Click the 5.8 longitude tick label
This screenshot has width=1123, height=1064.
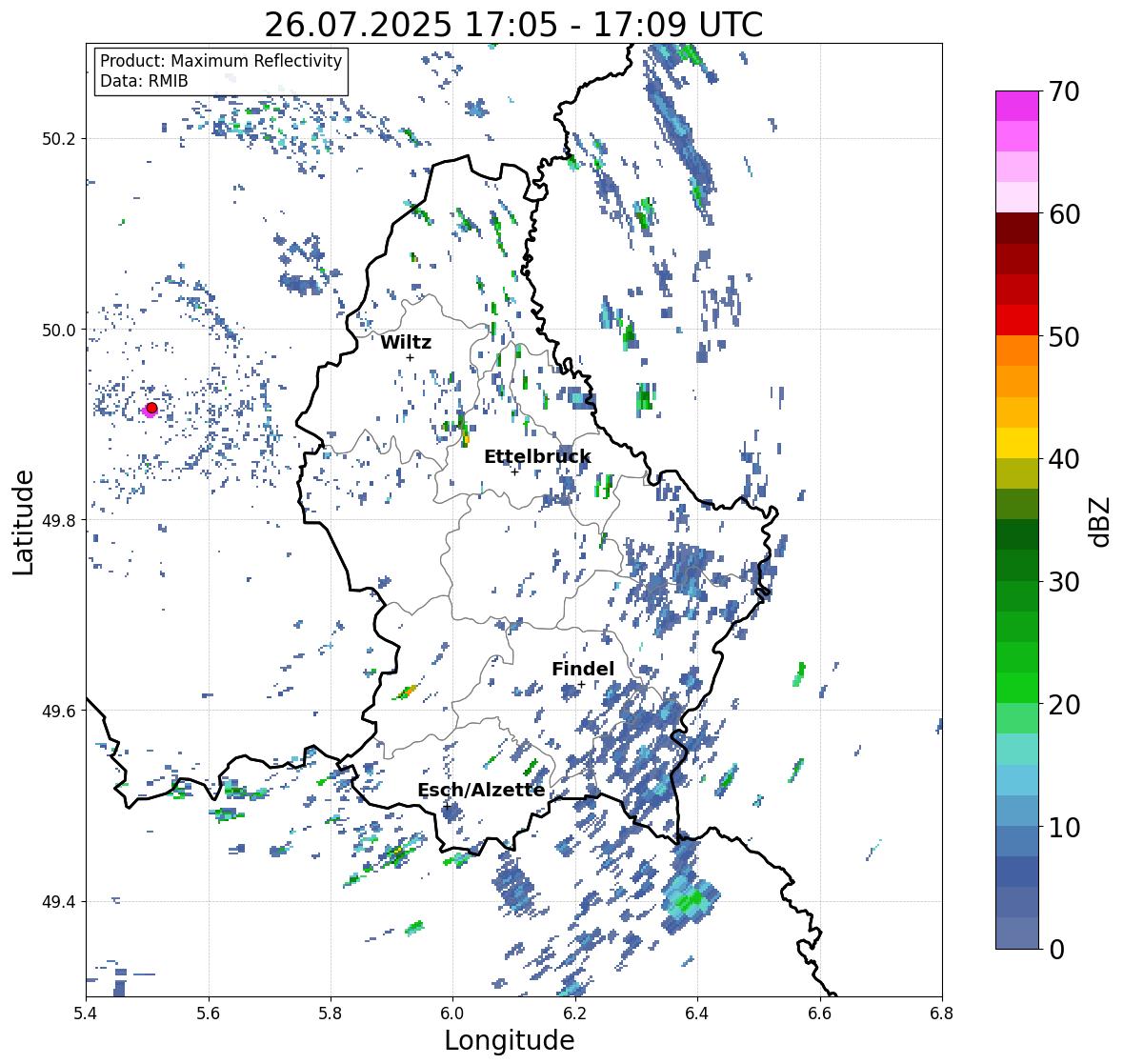click(x=331, y=1014)
